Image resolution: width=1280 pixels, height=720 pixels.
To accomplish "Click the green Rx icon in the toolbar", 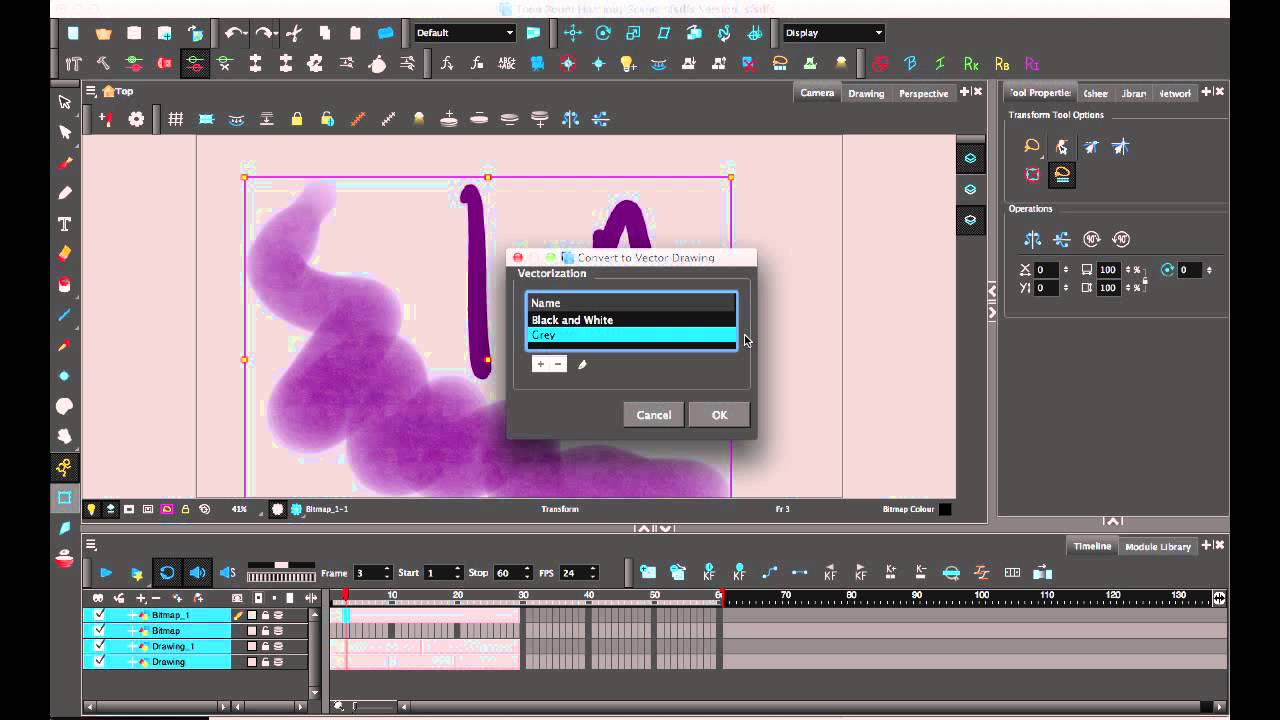I will pyautogui.click(x=971, y=64).
